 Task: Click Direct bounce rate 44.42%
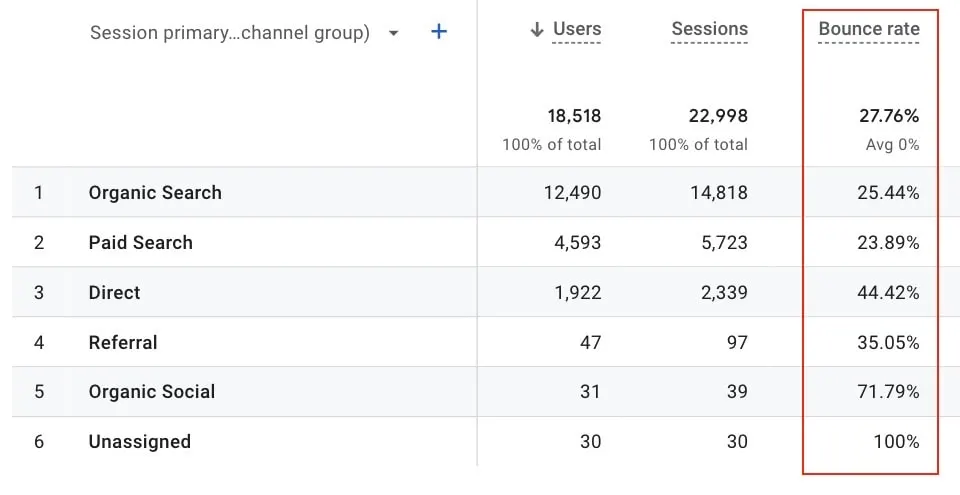(888, 292)
